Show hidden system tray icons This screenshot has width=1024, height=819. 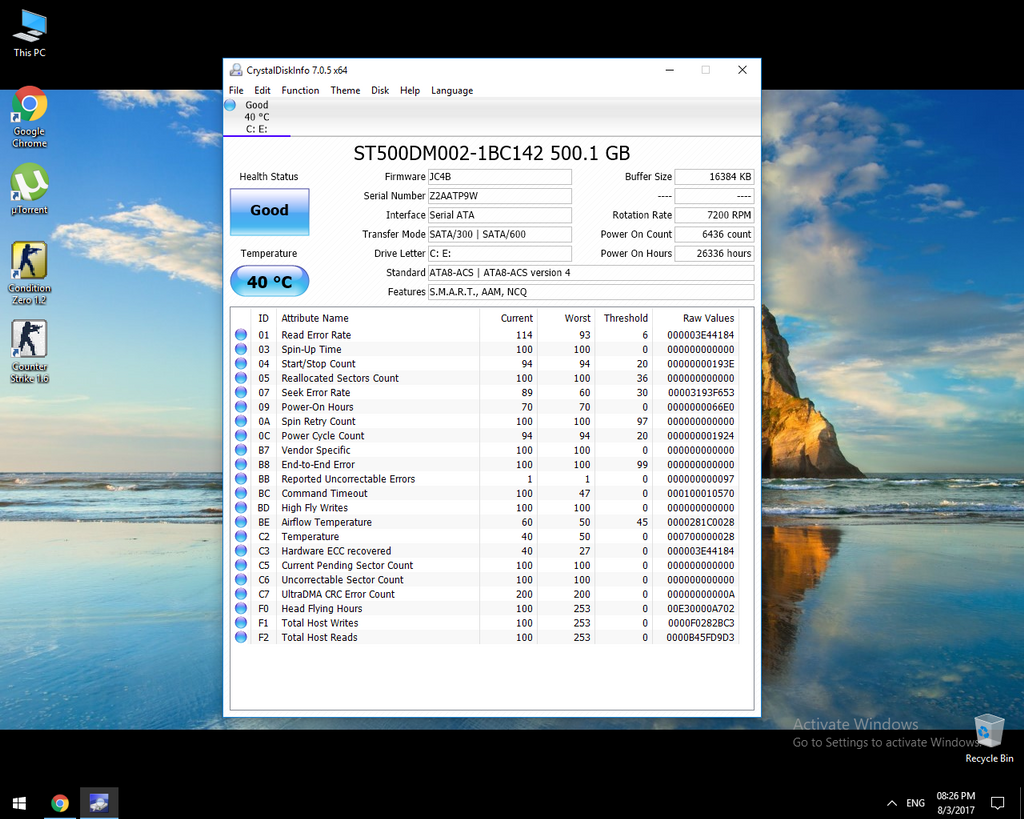tap(891, 803)
